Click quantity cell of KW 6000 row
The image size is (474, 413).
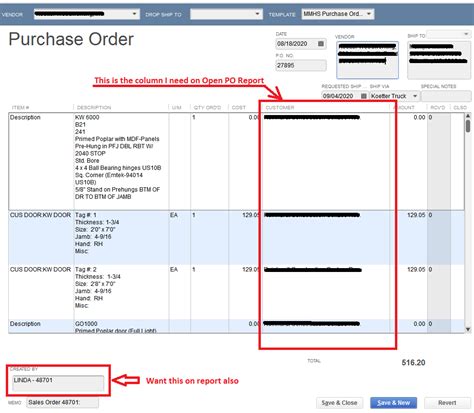pyautogui.click(x=209, y=162)
